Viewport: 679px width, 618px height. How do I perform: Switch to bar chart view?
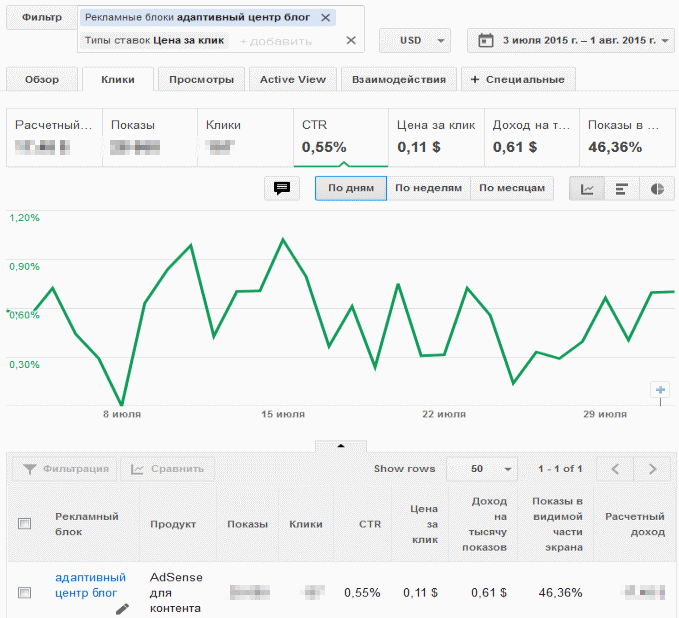pos(621,188)
